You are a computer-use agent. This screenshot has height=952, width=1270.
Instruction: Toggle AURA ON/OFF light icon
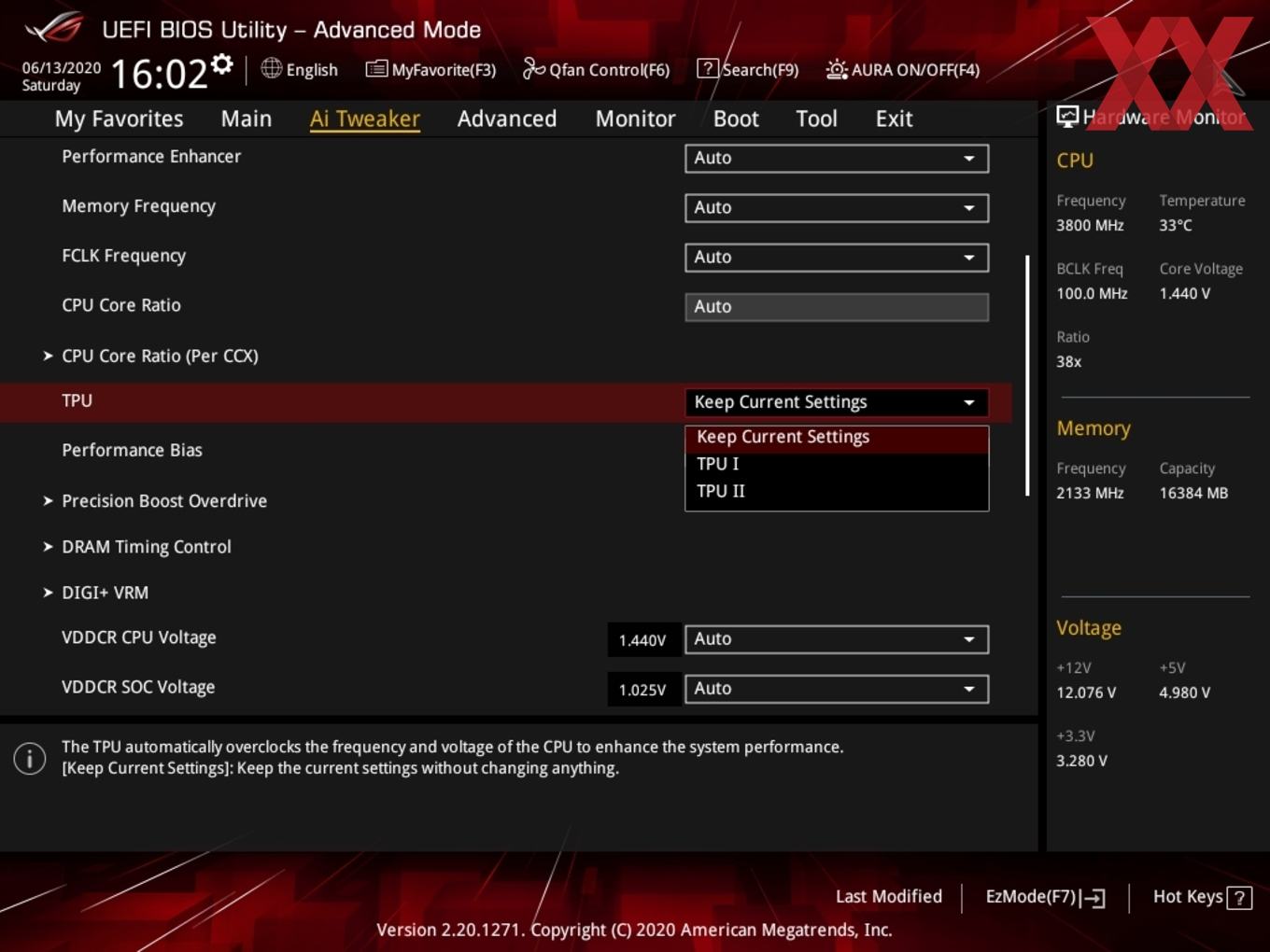pos(837,69)
